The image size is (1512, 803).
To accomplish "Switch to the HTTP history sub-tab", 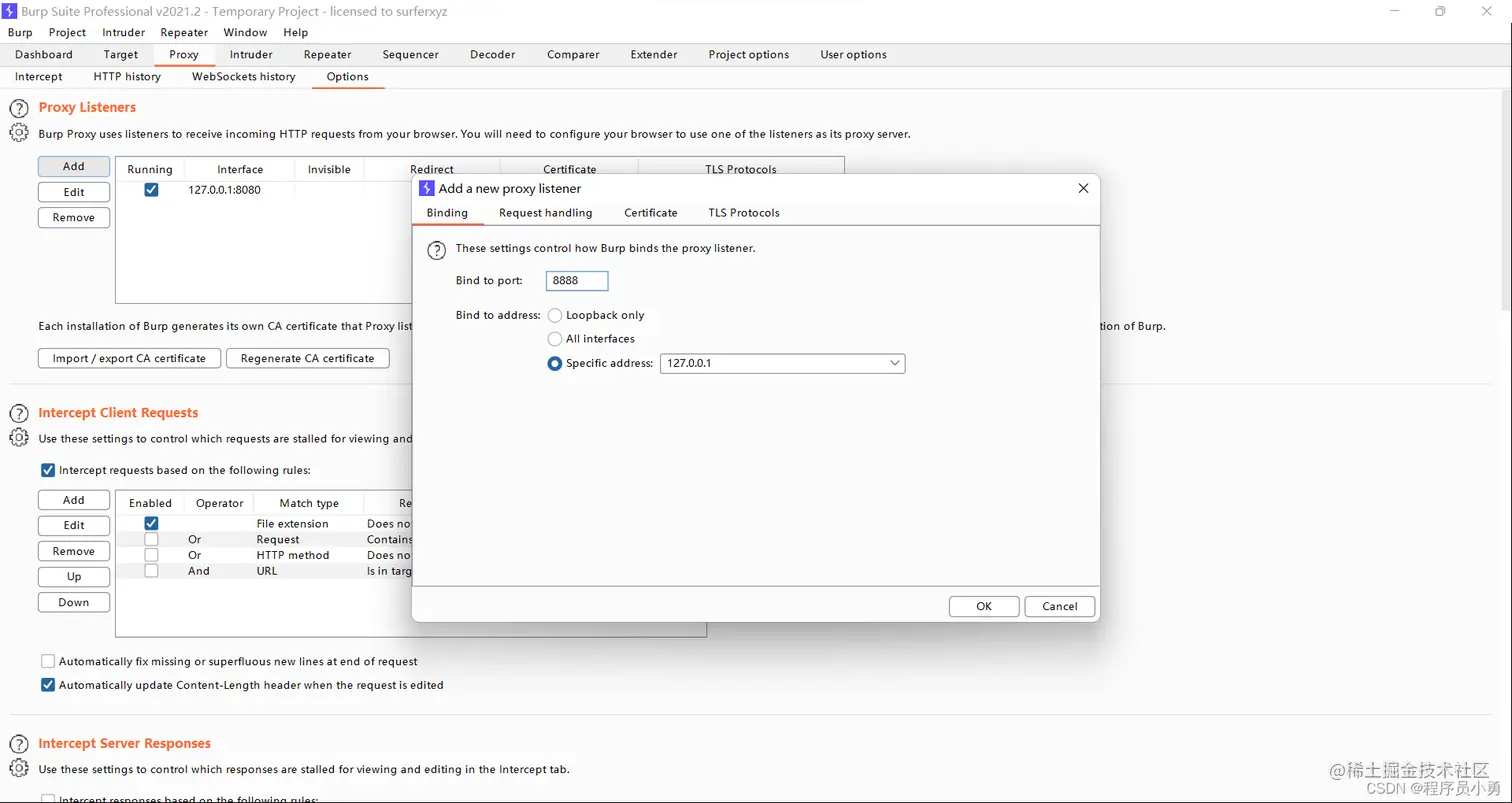I will (127, 77).
